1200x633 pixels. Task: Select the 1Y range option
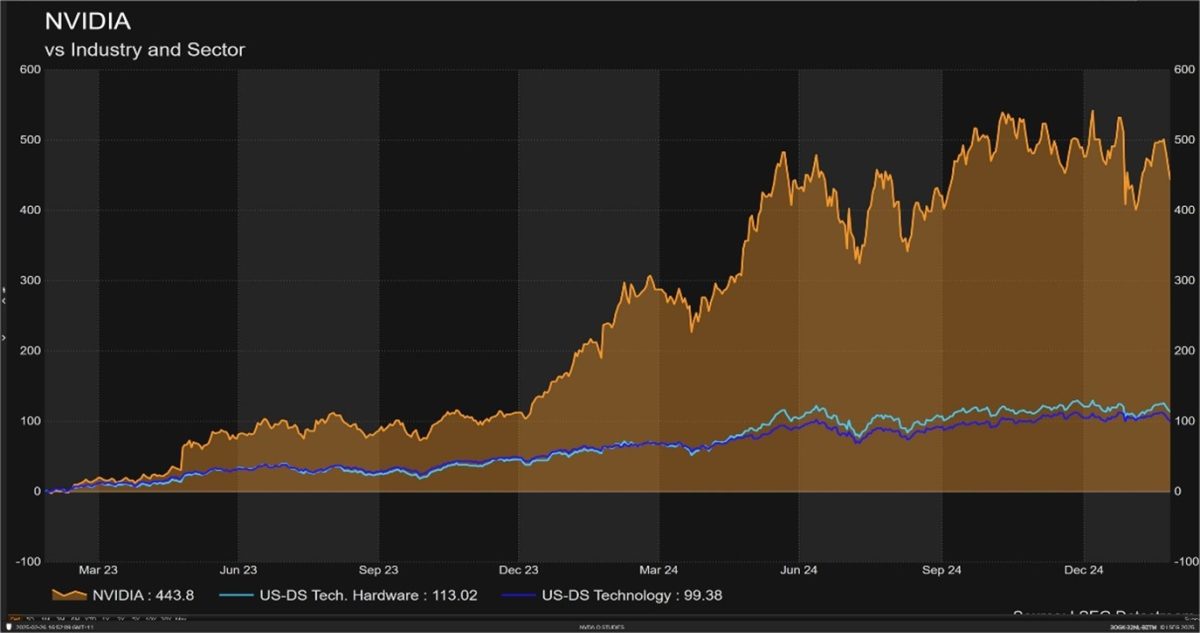pyautogui.click(x=104, y=618)
